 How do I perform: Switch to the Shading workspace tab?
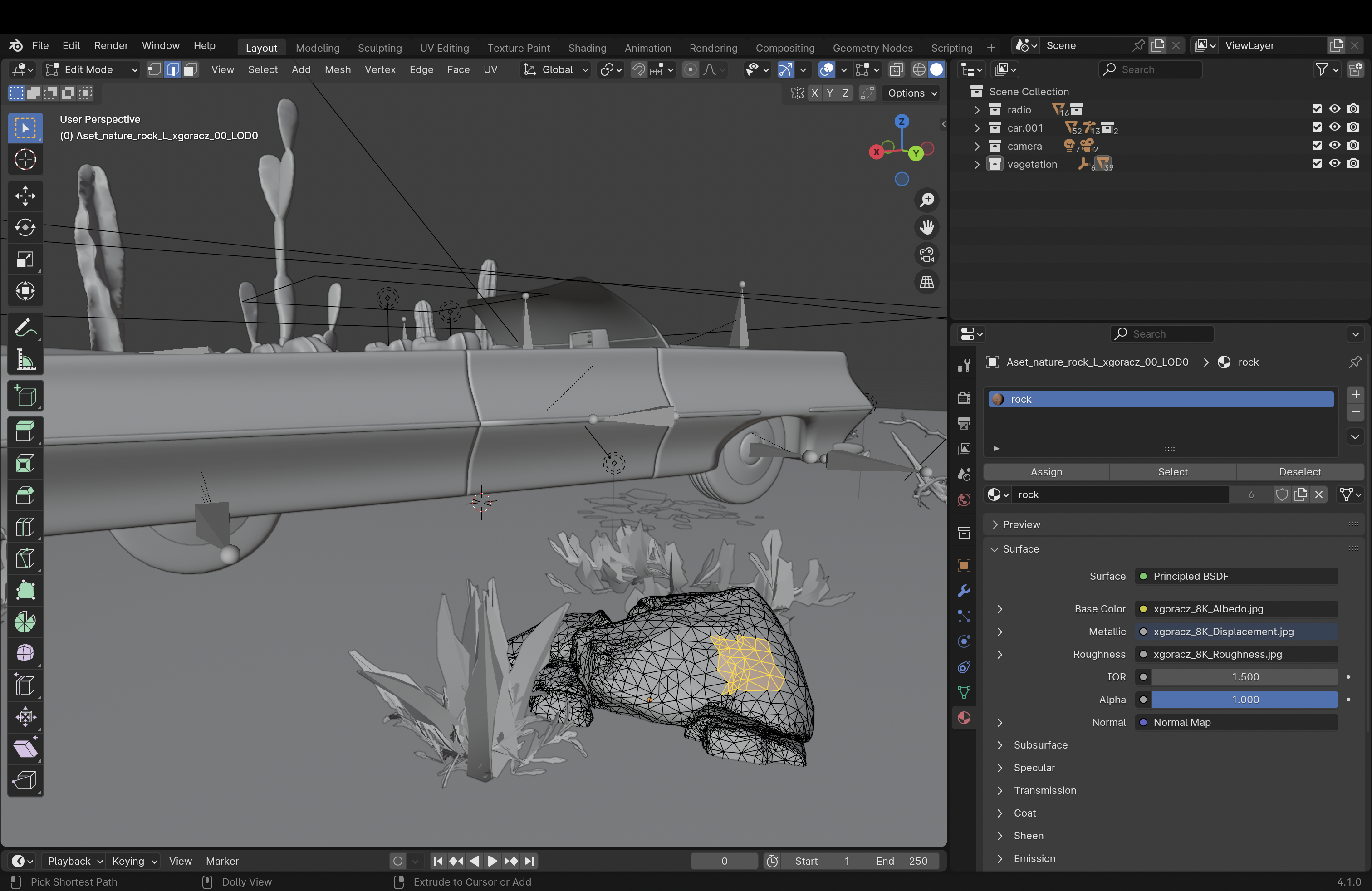point(587,48)
